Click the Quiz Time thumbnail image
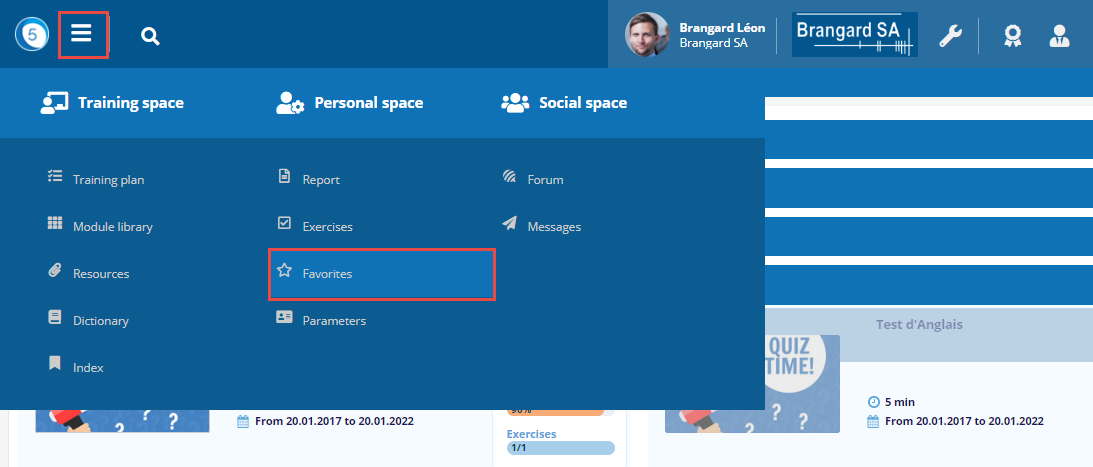This screenshot has width=1093, height=467. [752, 385]
